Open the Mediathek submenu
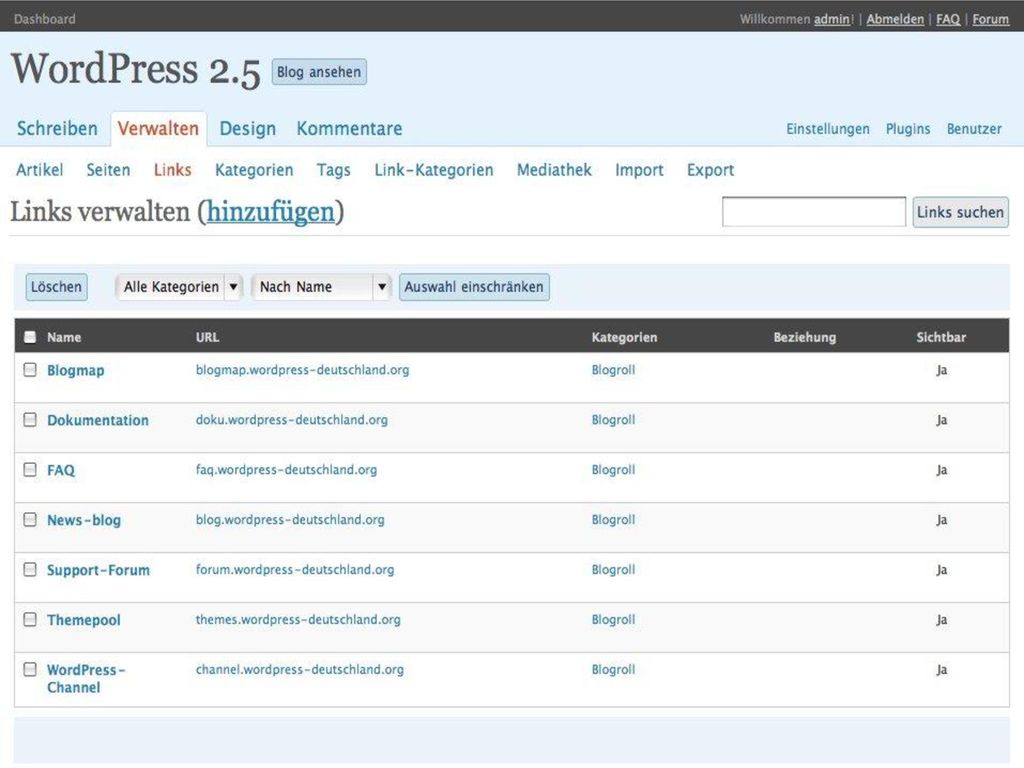This screenshot has width=1024, height=768. tap(554, 170)
